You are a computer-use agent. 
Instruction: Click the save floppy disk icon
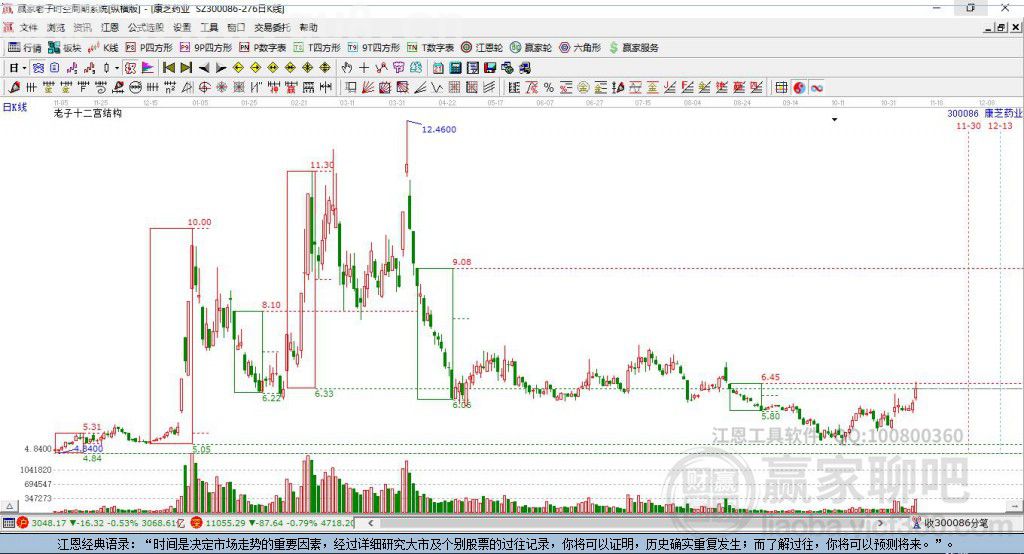[x=490, y=68]
